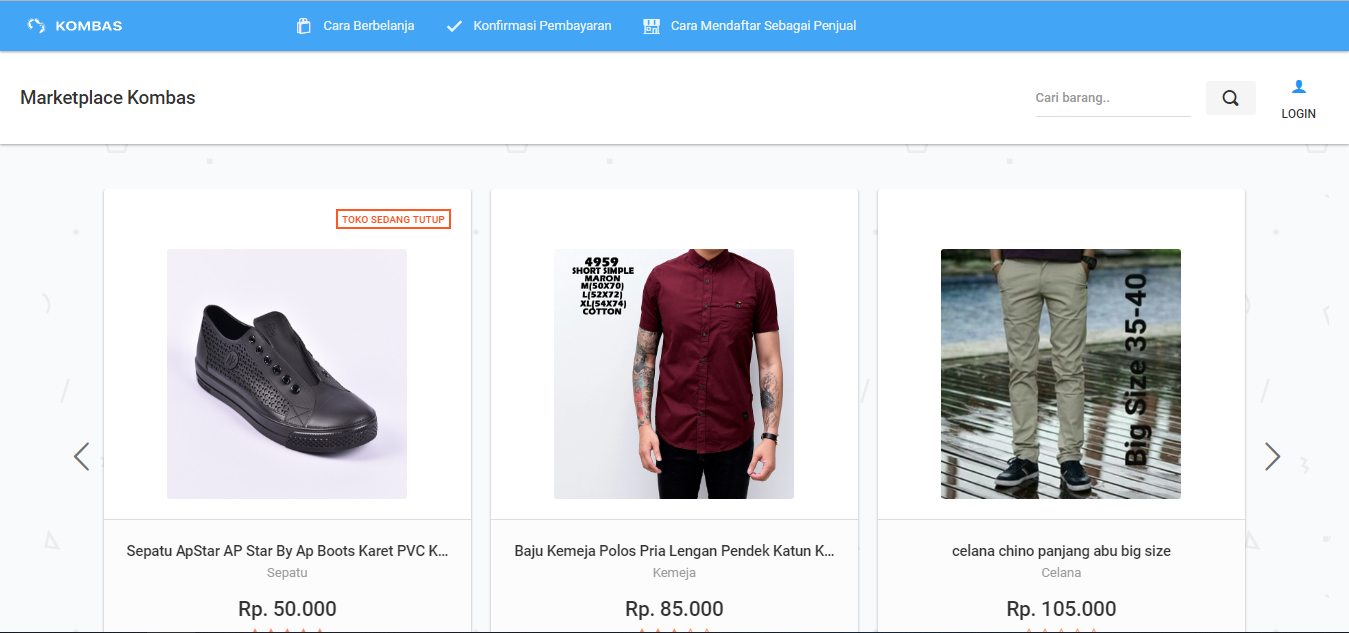
Task: Go to previous products with left arrow
Action: 82,456
